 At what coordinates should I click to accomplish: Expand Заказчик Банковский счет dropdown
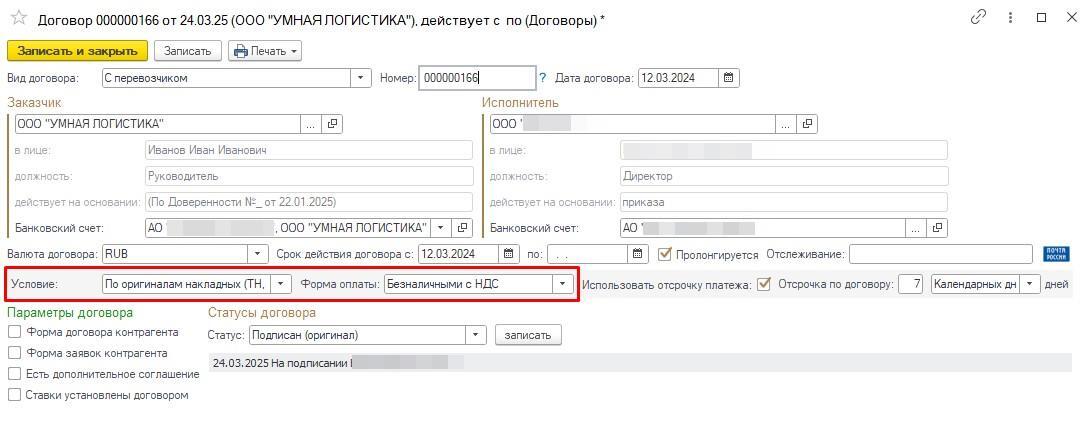pos(440,227)
